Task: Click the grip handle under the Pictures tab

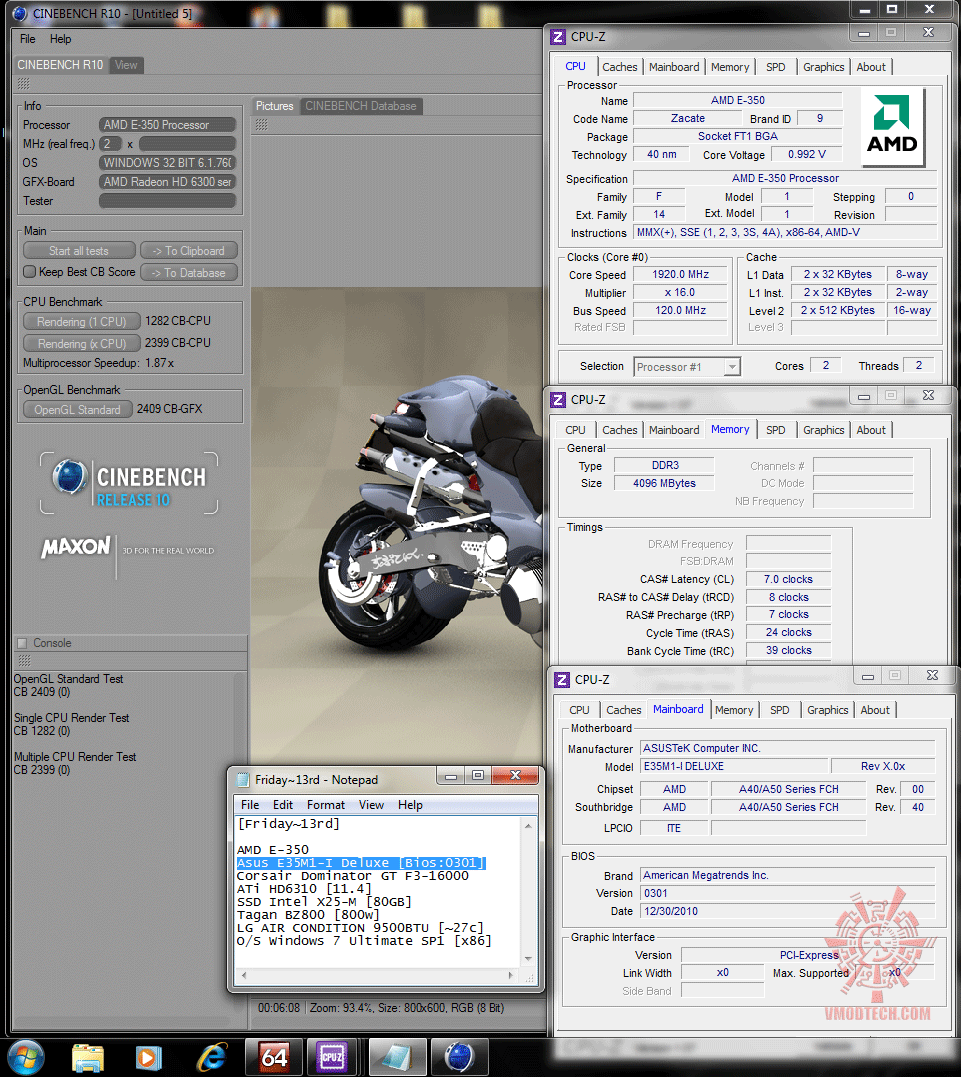Action: (262, 125)
